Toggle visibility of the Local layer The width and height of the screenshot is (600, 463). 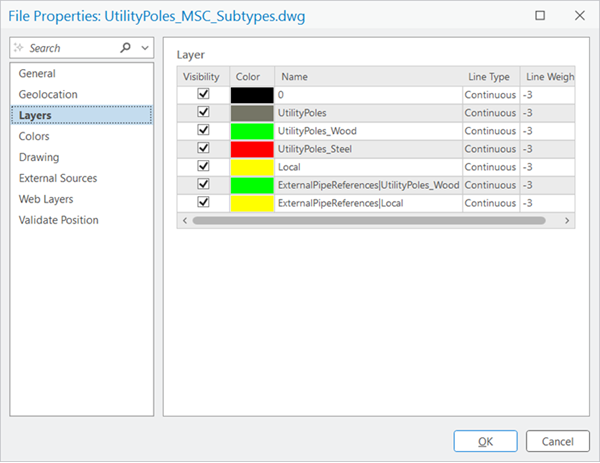pos(204,167)
